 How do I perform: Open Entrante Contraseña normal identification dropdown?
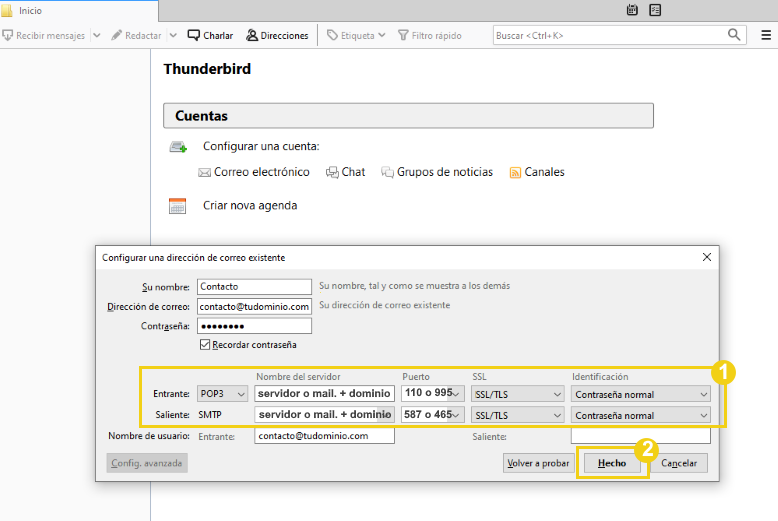click(x=641, y=394)
